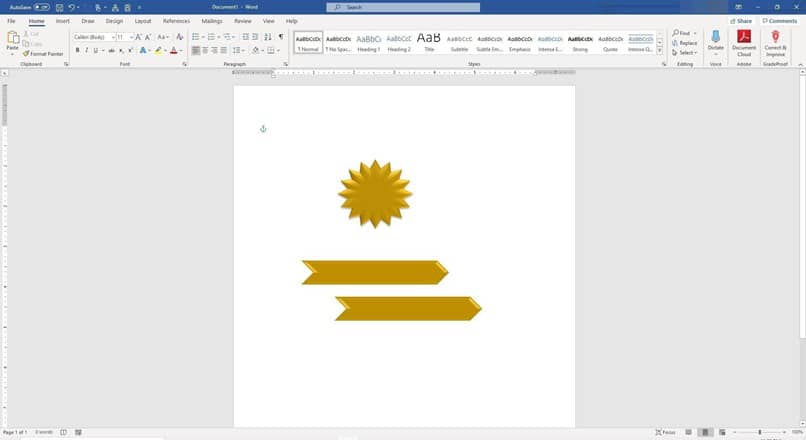This screenshot has width=806, height=440.
Task: Apply yellow text highlight color
Action: 158,50
